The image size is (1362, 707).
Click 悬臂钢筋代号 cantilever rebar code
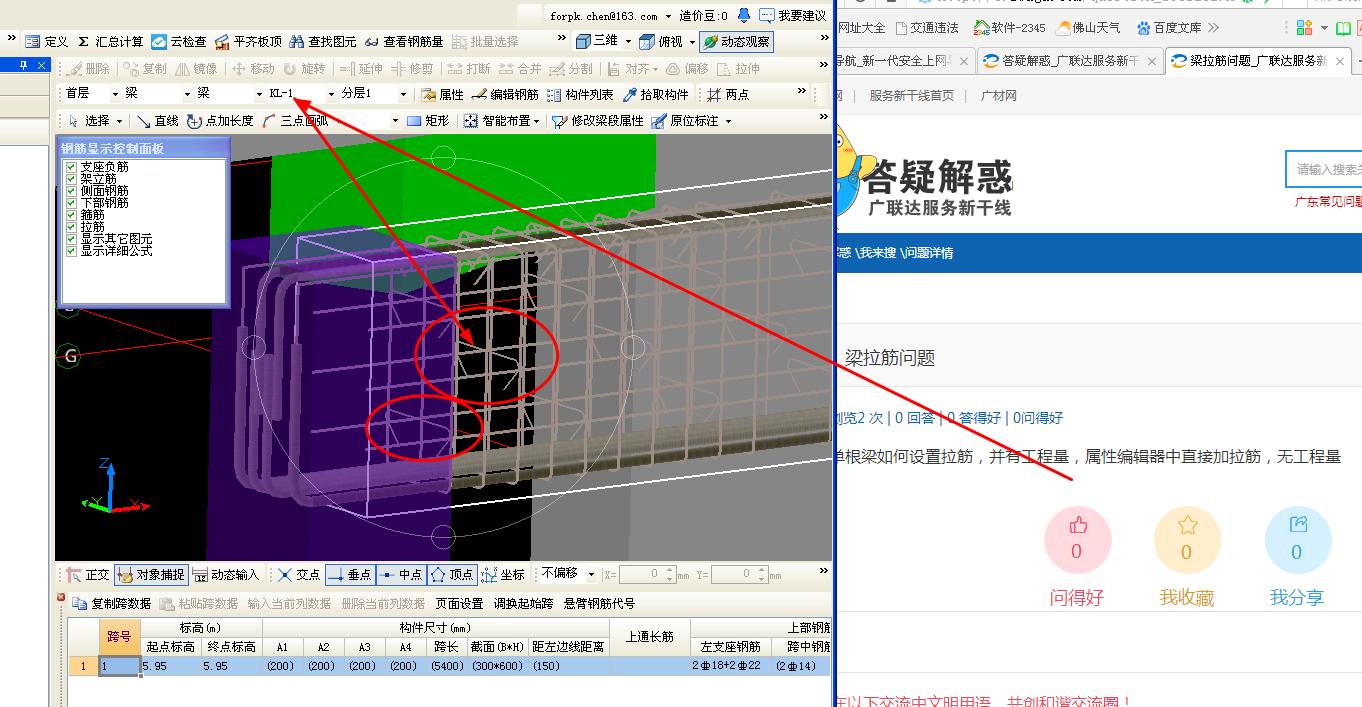(599, 603)
